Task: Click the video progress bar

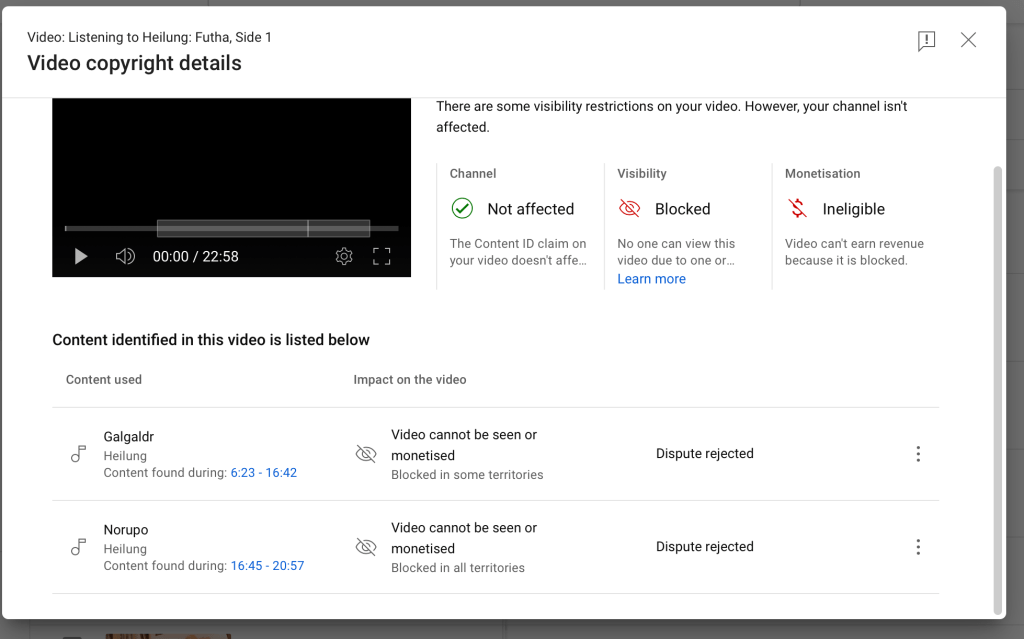Action: 231,229
